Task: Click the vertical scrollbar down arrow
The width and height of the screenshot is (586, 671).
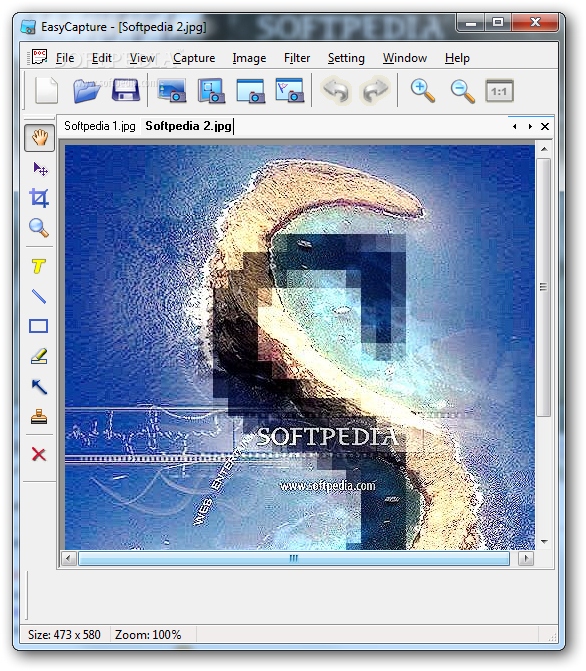Action: tap(544, 542)
